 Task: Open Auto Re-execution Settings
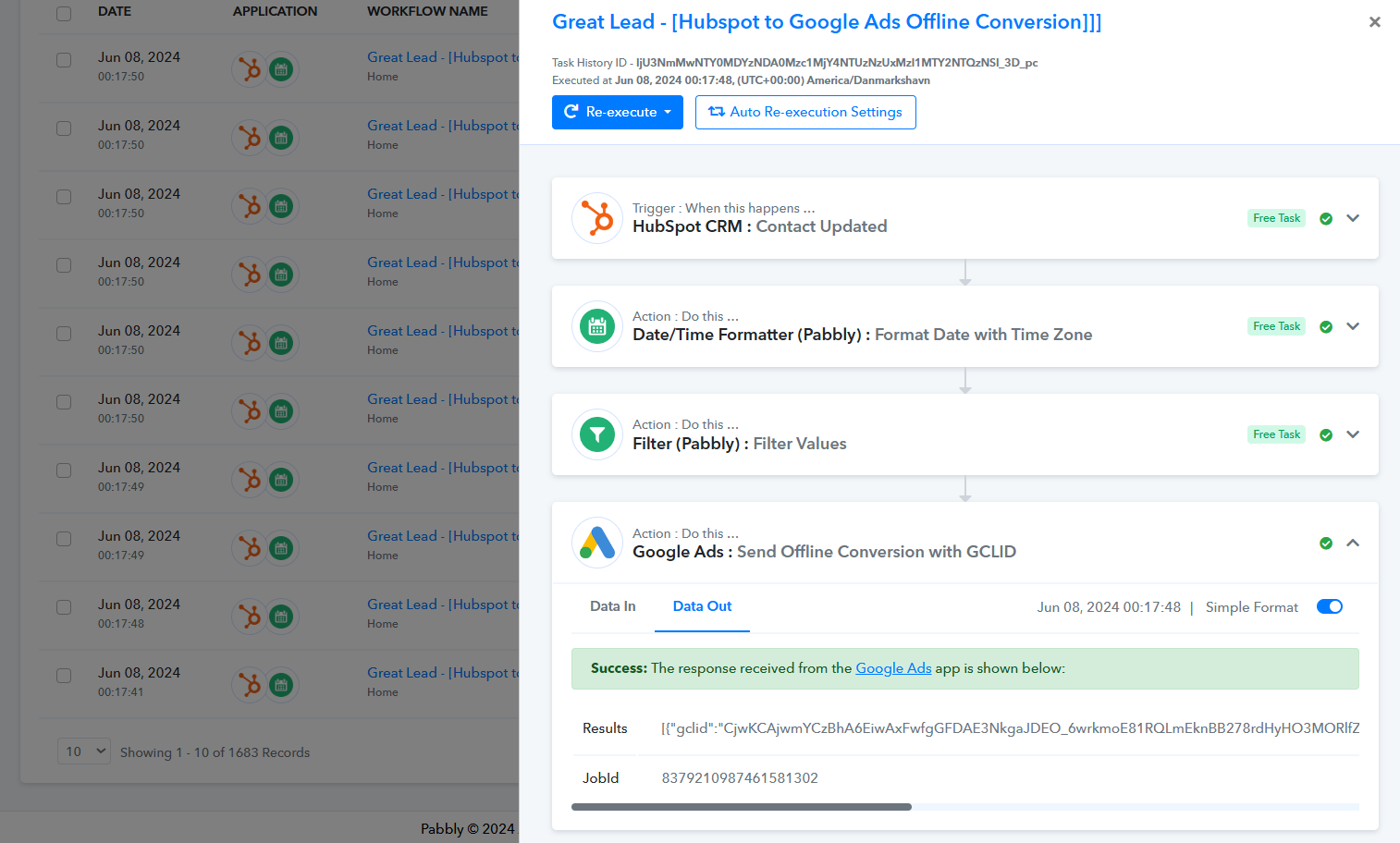click(805, 112)
